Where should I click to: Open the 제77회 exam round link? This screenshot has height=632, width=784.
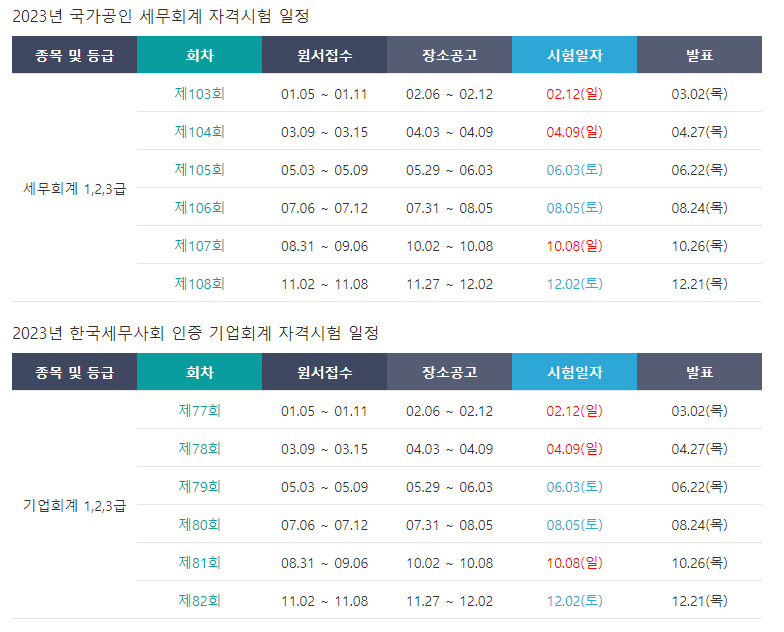pyautogui.click(x=200, y=410)
